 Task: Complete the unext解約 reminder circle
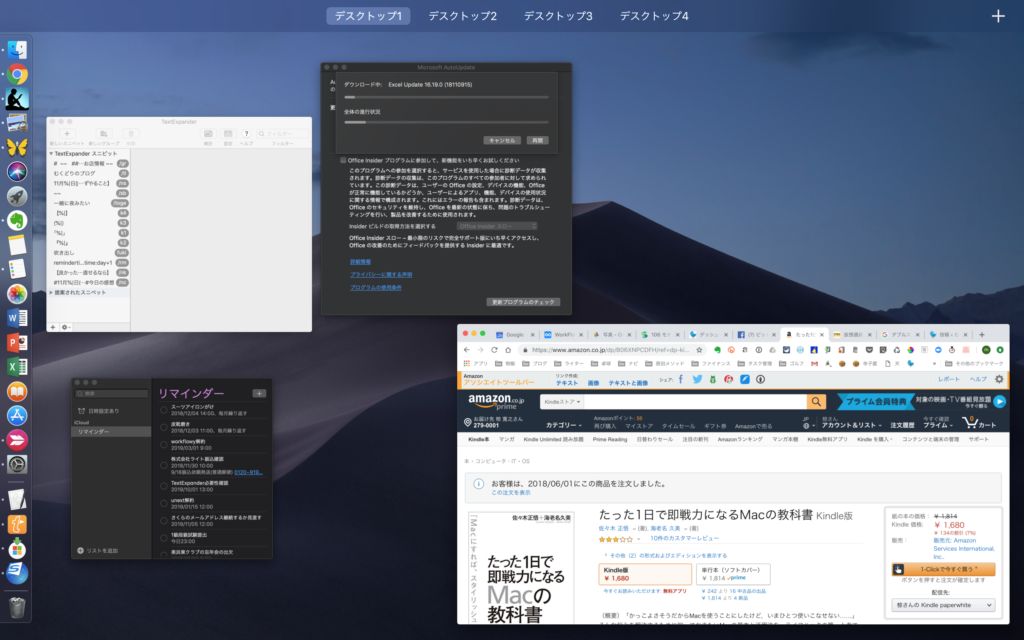coord(163,503)
